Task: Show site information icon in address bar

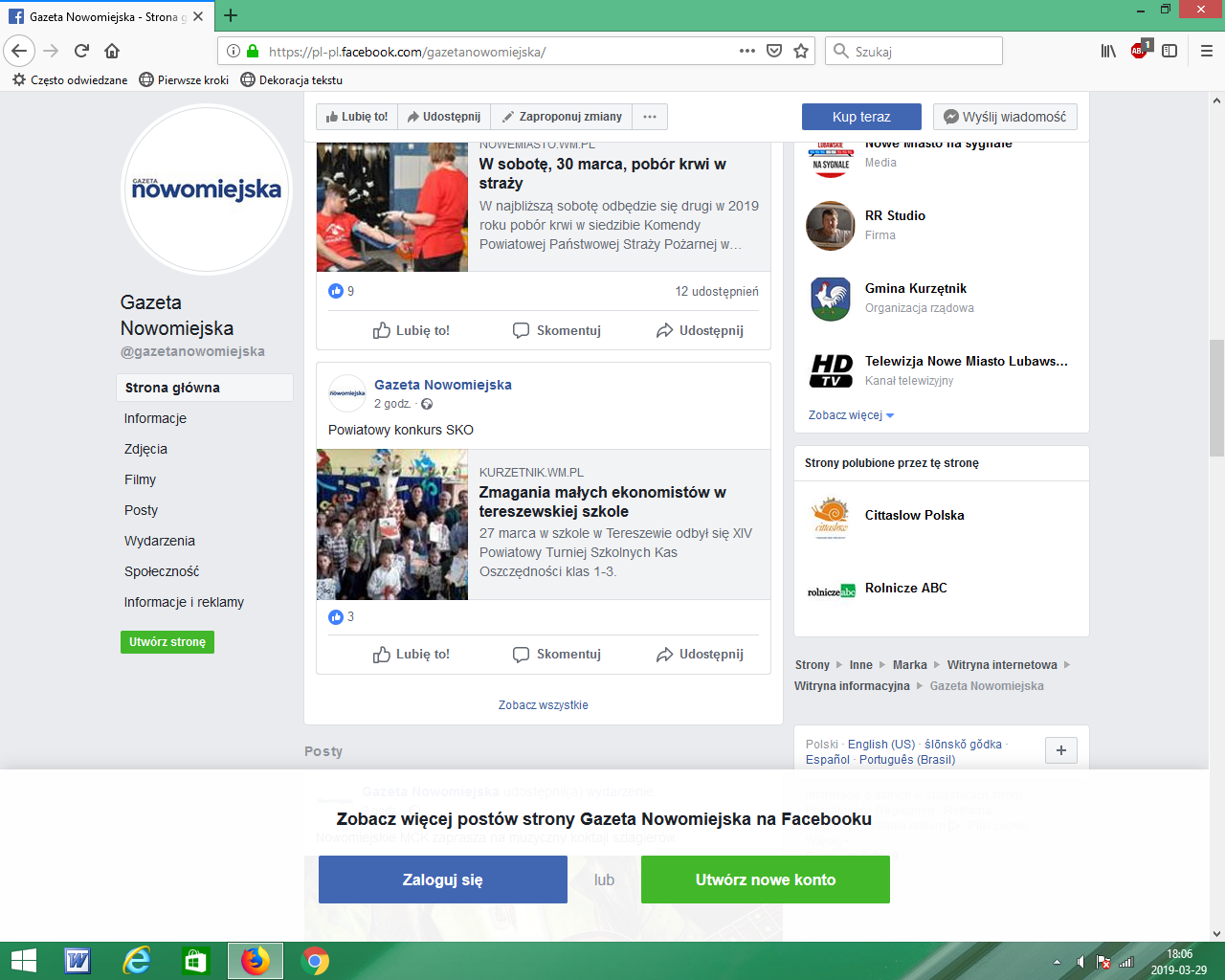Action: pos(234,52)
